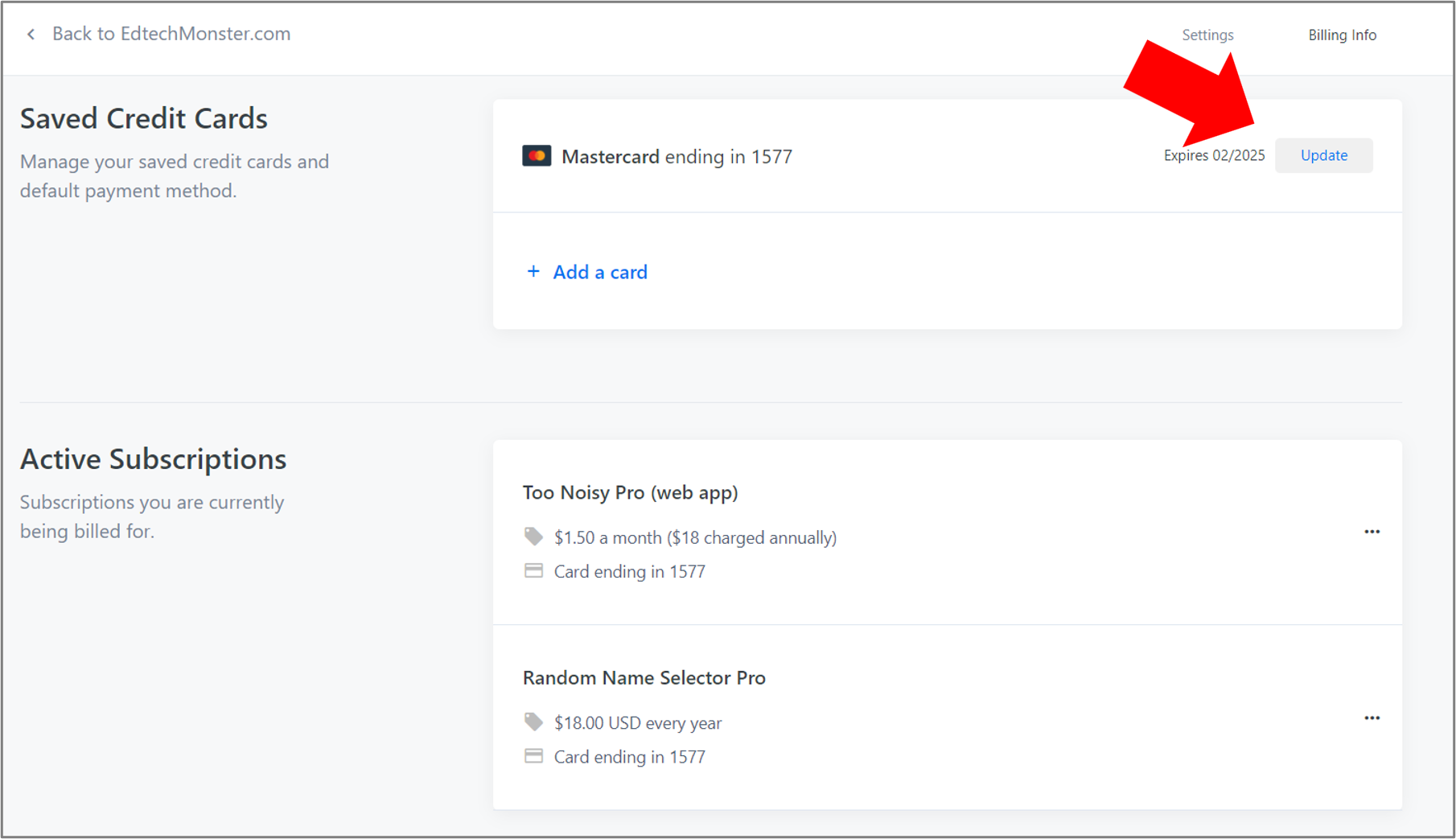The height and width of the screenshot is (839, 1456).
Task: Click "$18.00 USD every year" price
Action: pyautogui.click(x=638, y=723)
